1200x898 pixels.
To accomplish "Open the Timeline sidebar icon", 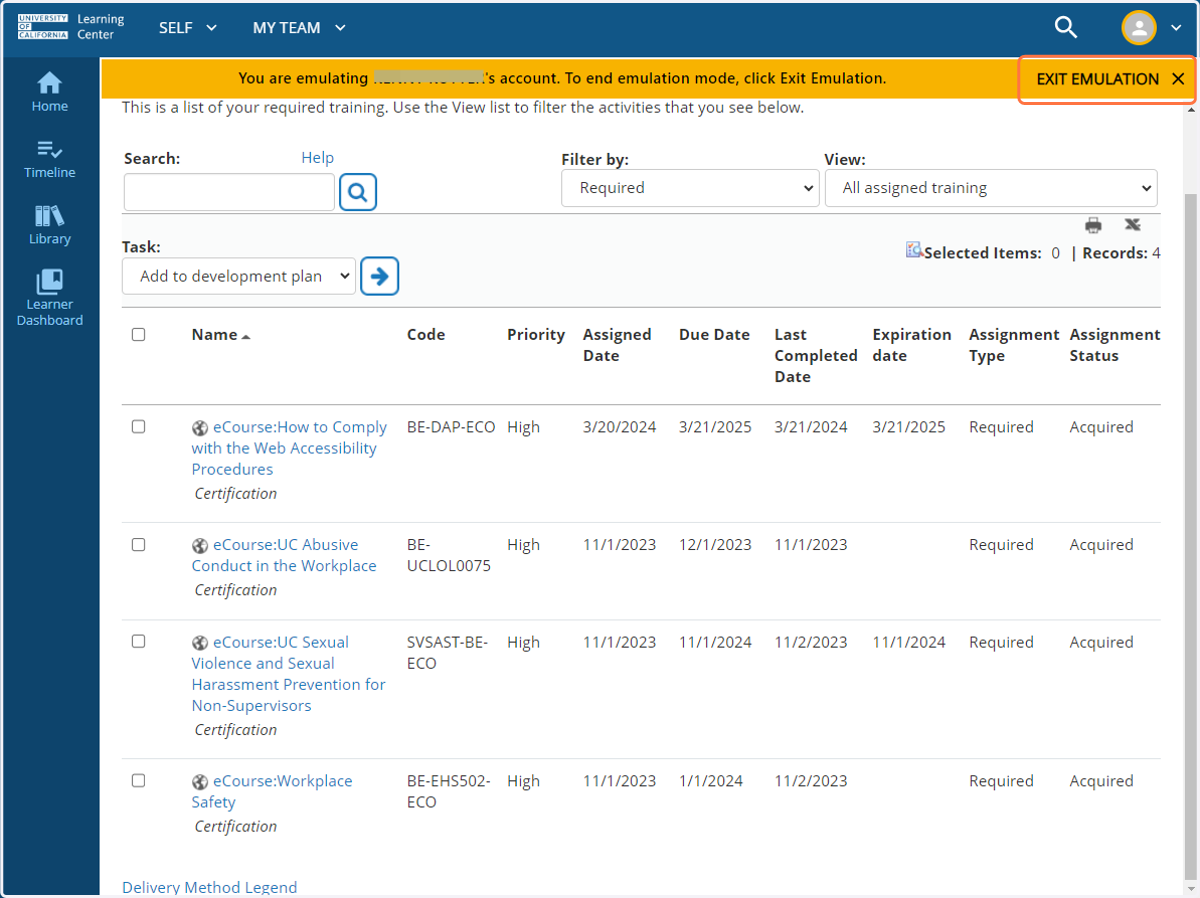I will [49, 160].
